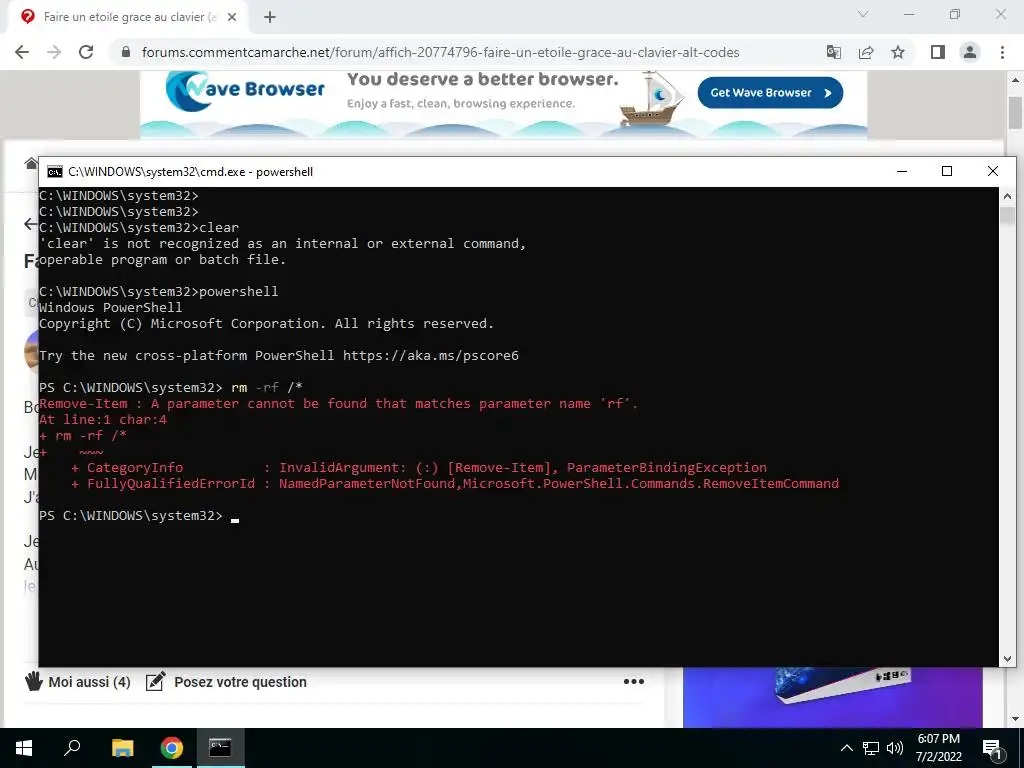The height and width of the screenshot is (768, 1024).
Task: Open the Windows Start menu
Action: click(24, 748)
